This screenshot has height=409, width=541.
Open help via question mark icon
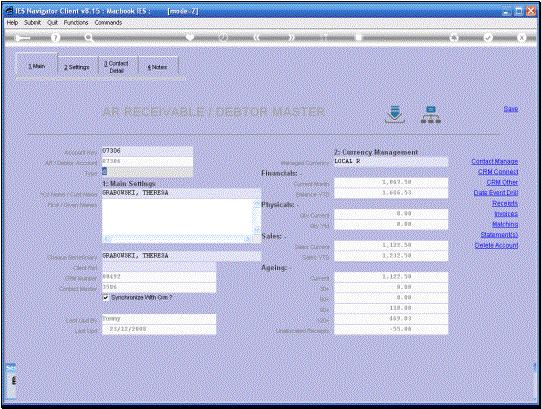55,38
